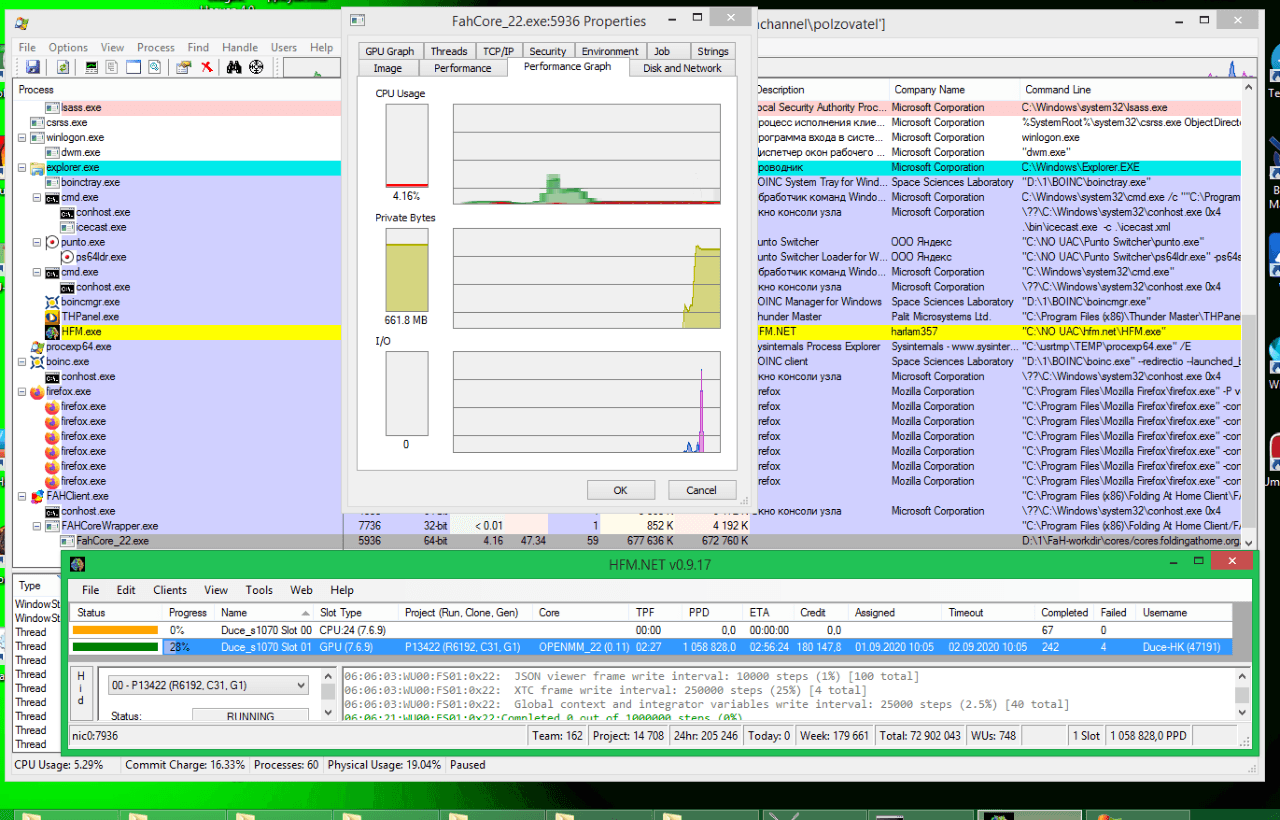Open the P13422 project dropdown in HFM.NET

click(209, 685)
